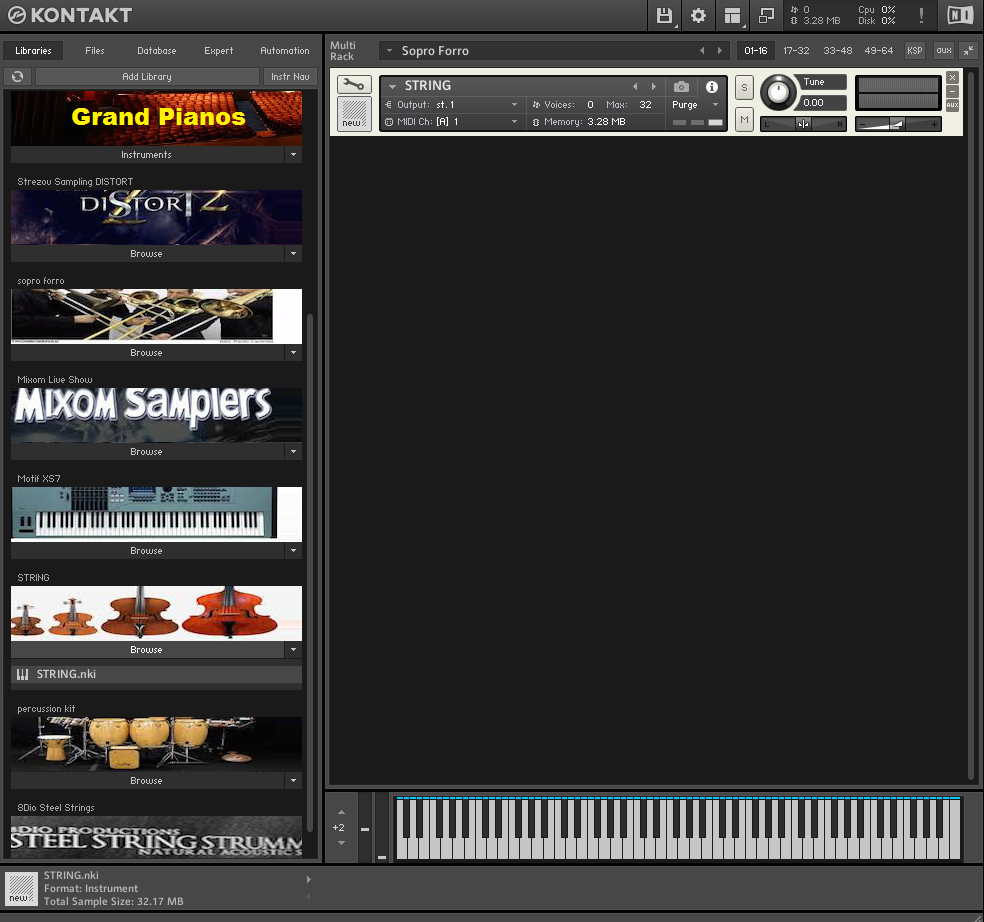Browse the sopro forro library

click(147, 353)
